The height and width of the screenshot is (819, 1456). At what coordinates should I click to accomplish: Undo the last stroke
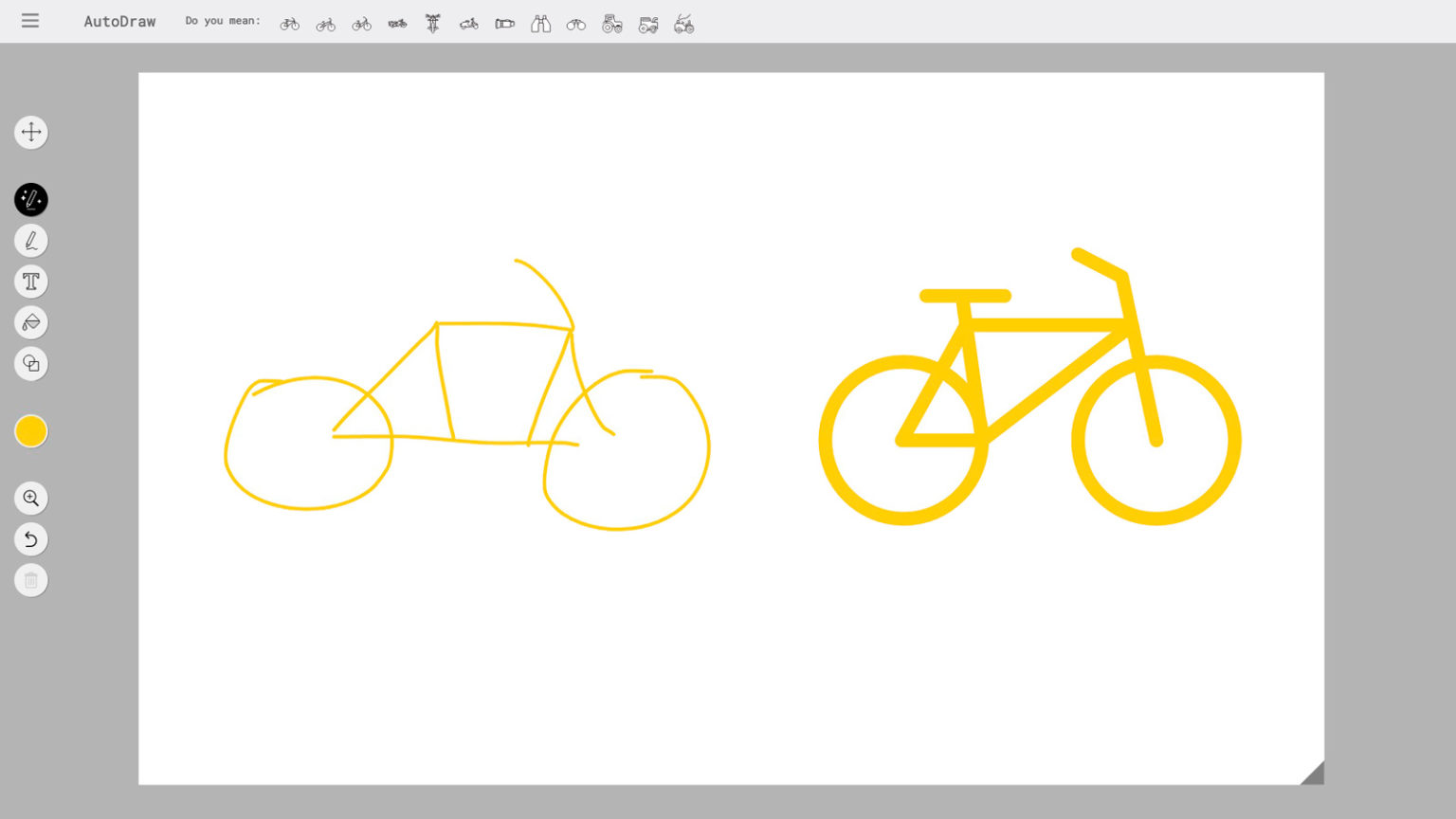point(31,539)
